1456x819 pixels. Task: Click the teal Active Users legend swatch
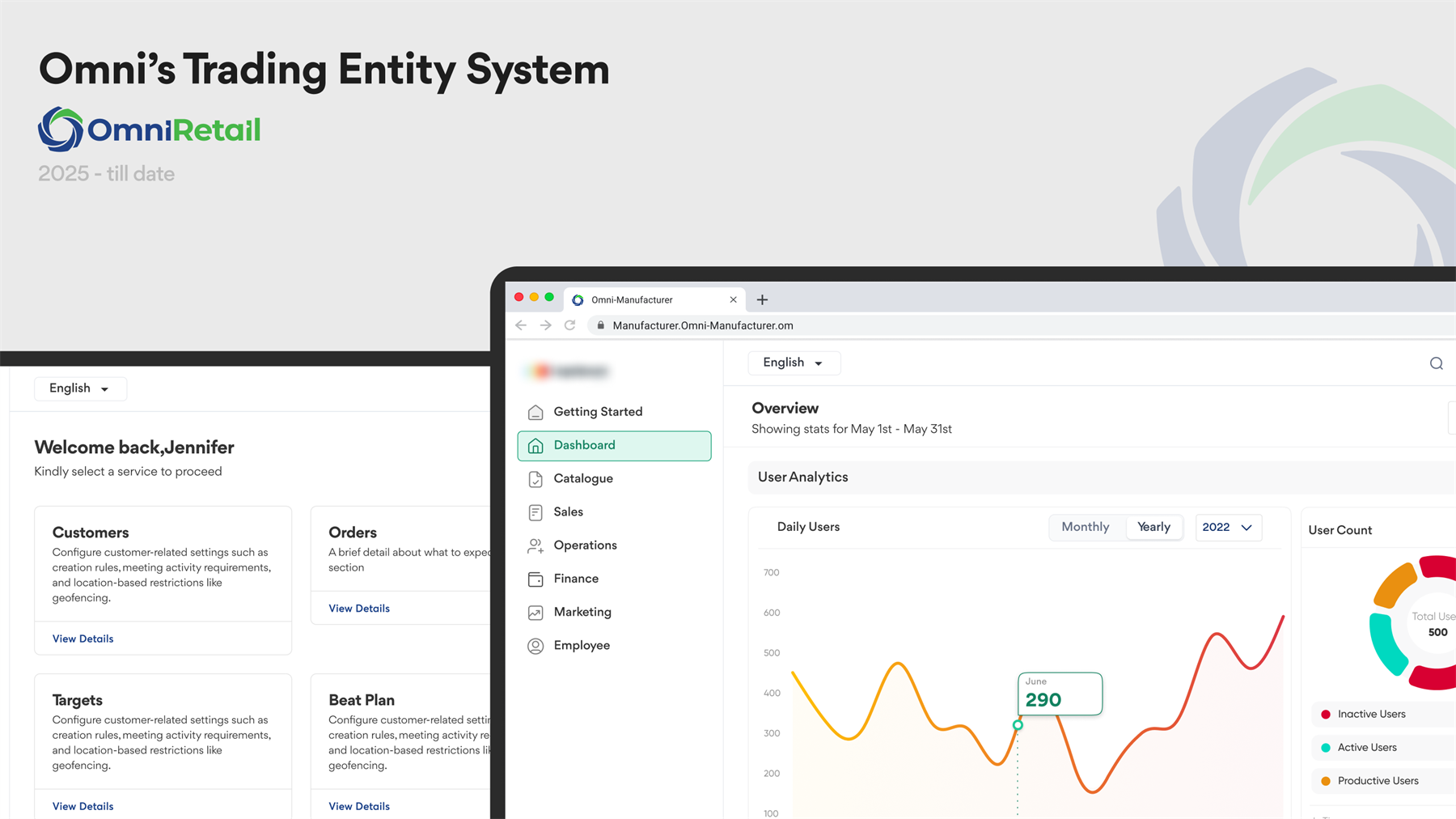click(x=1326, y=748)
